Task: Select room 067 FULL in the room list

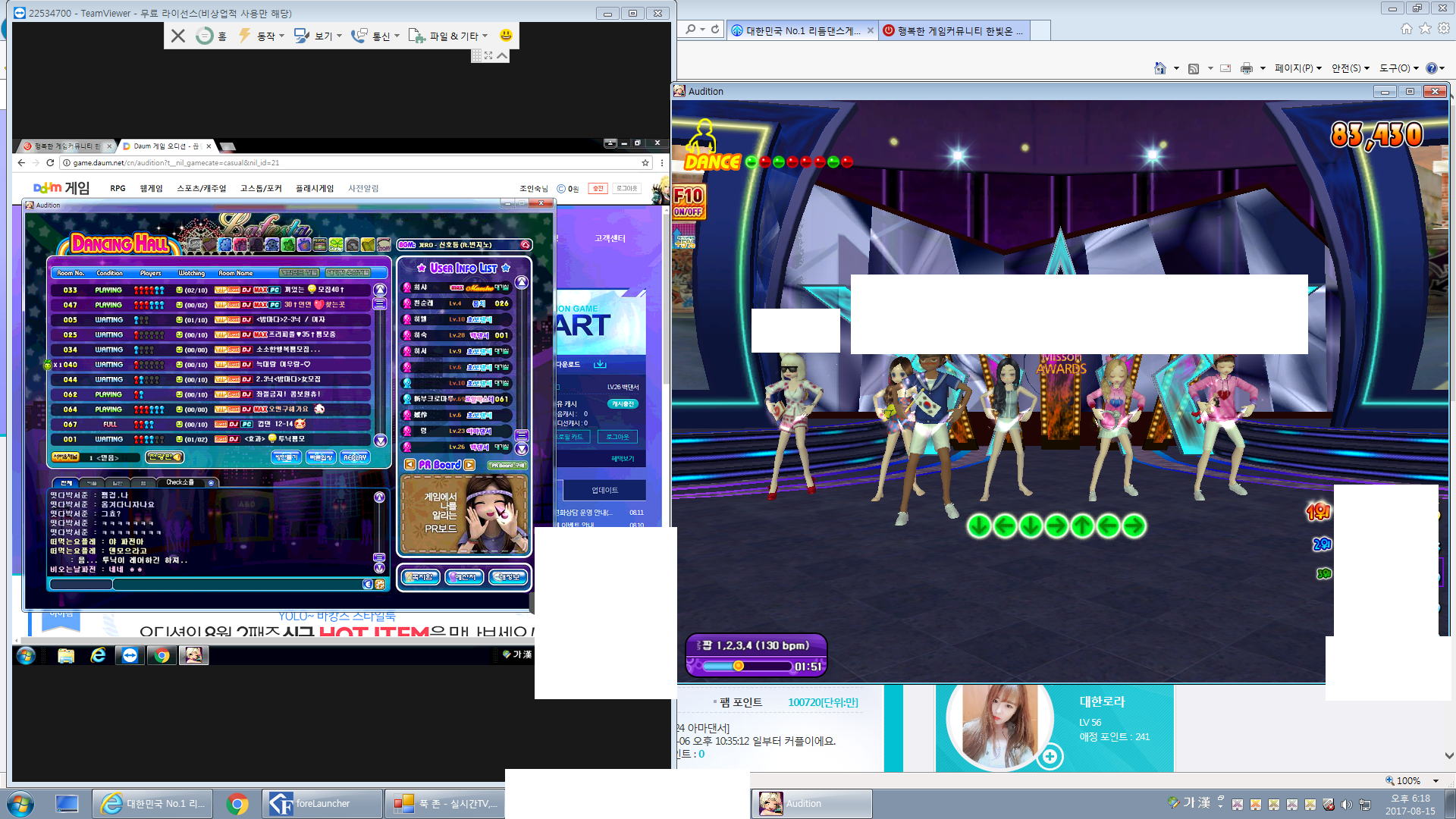Action: tap(210, 424)
